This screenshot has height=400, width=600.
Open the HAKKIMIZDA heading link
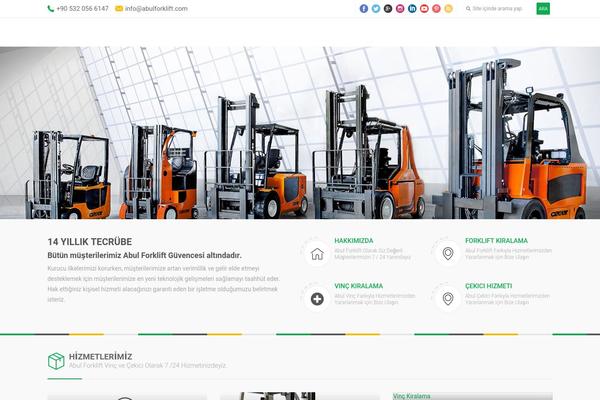354,241
